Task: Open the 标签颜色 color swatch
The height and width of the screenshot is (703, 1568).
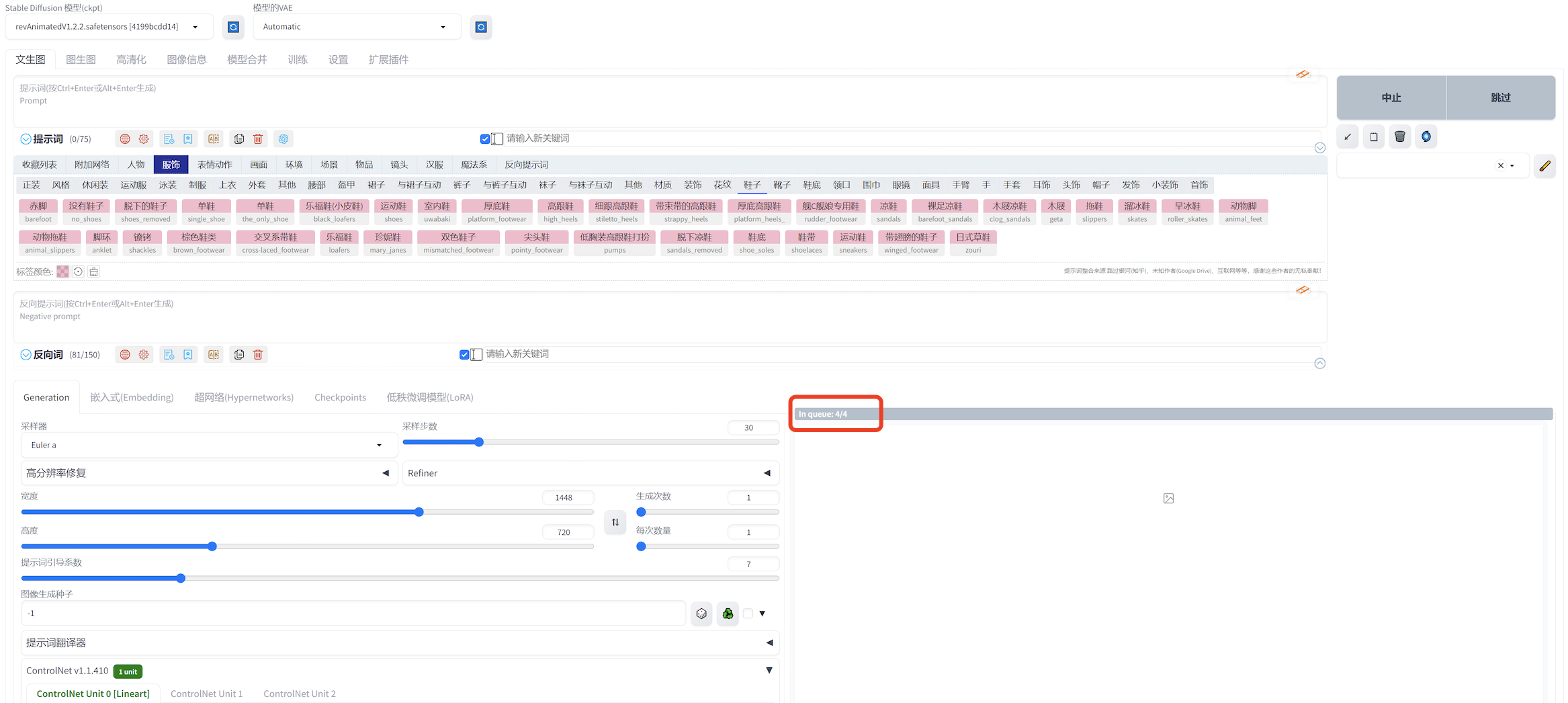Action: (62, 272)
